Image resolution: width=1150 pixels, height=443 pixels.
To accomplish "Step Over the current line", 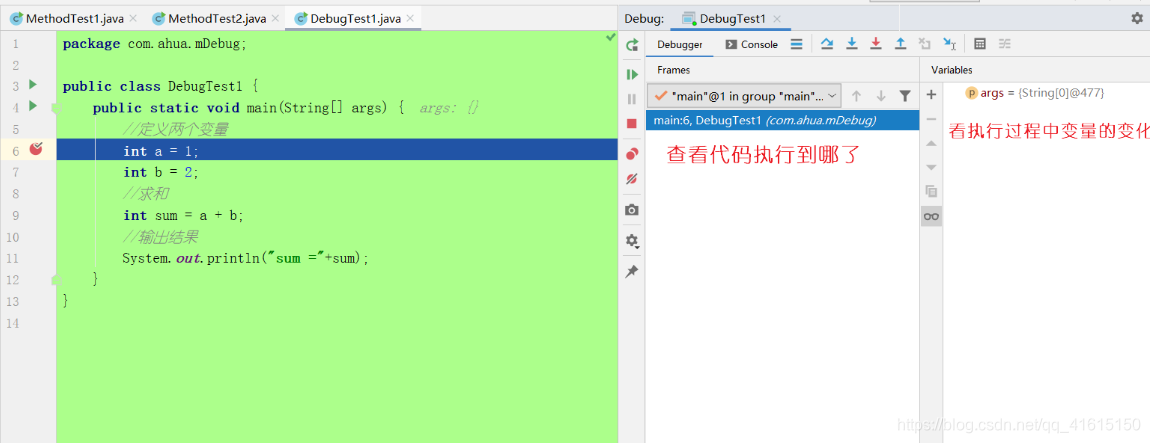I will 827,44.
